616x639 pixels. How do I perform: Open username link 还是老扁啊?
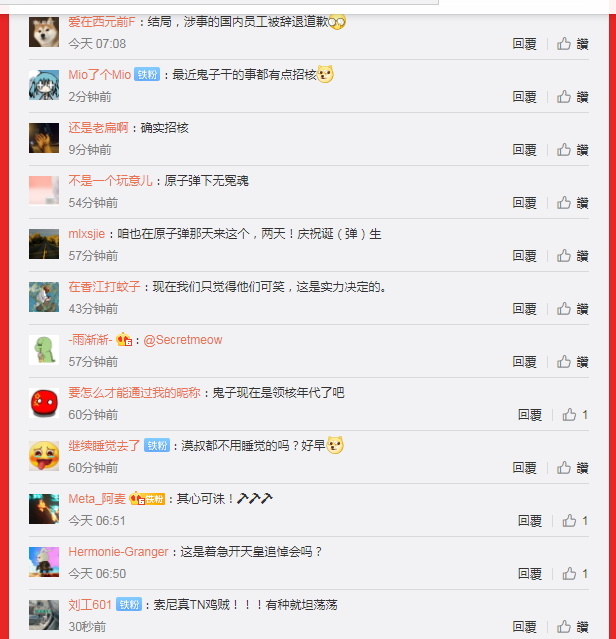click(99, 128)
